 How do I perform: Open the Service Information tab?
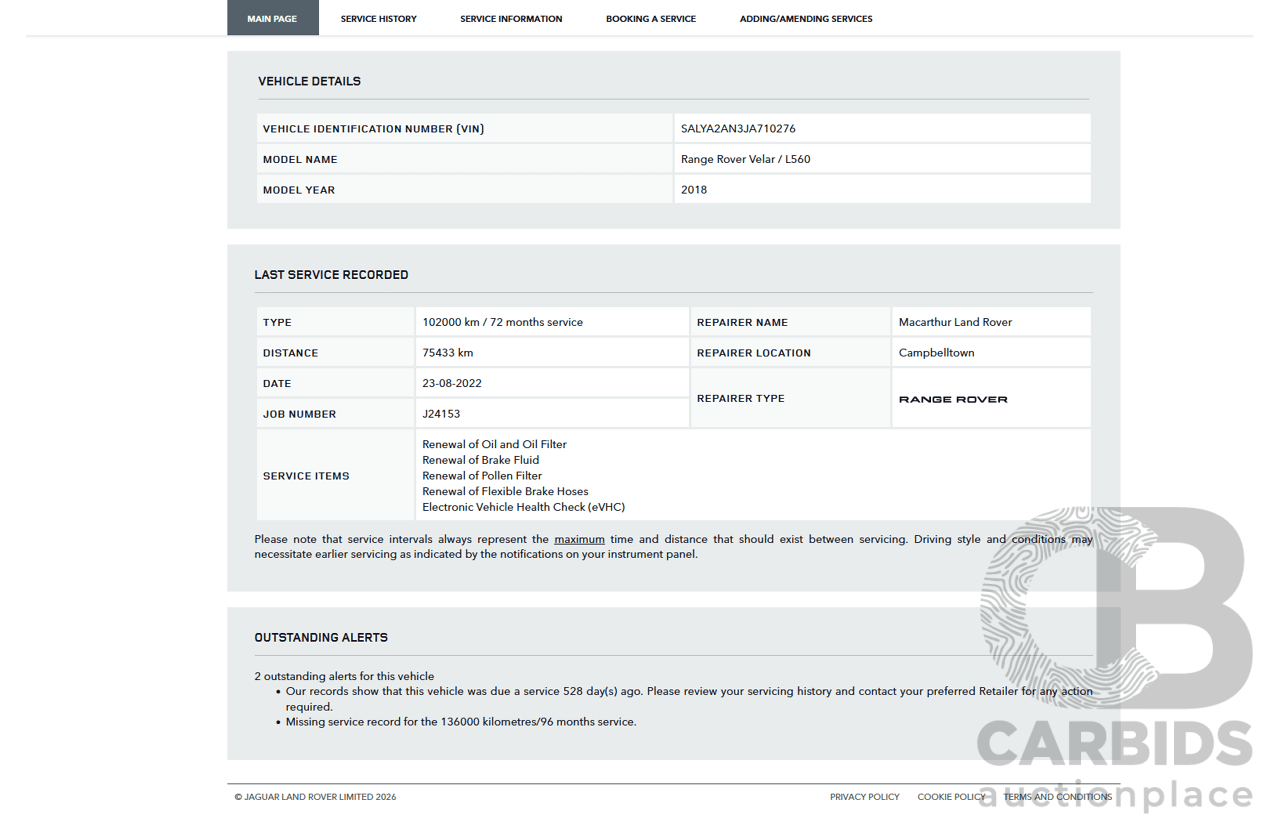point(511,18)
